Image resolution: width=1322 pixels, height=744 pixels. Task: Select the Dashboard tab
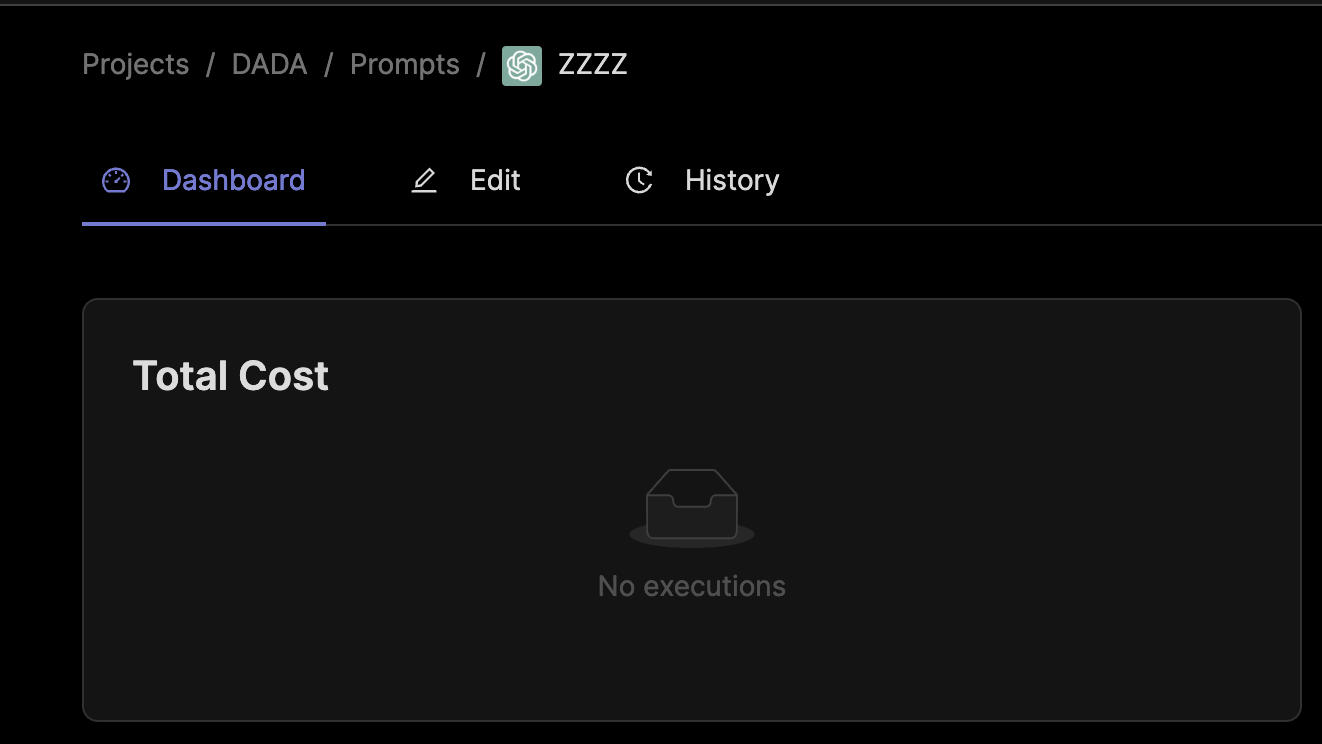tap(233, 181)
